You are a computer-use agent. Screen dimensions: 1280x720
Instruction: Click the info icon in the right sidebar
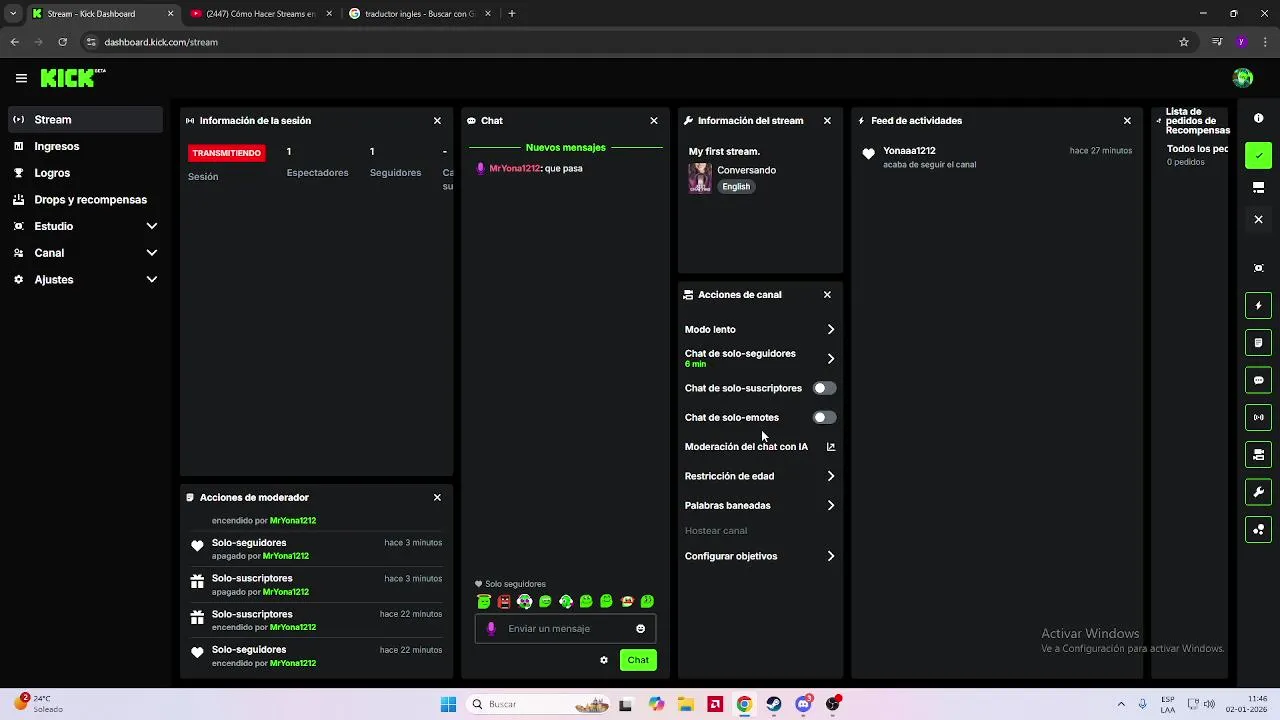point(1258,118)
